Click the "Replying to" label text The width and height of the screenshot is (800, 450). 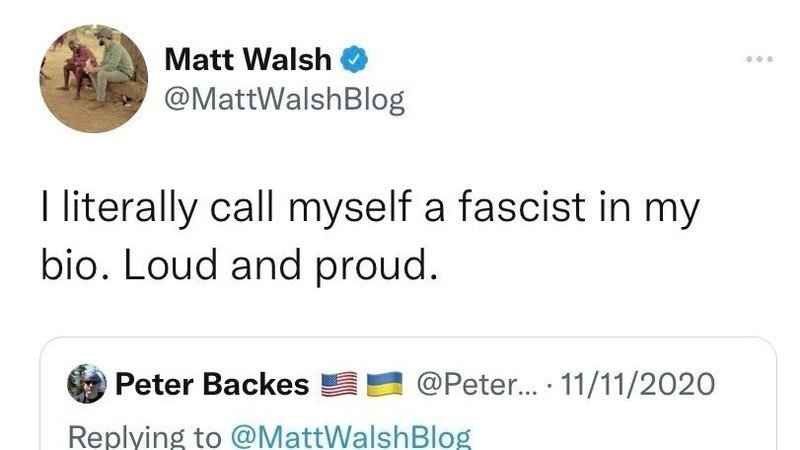(x=142, y=436)
